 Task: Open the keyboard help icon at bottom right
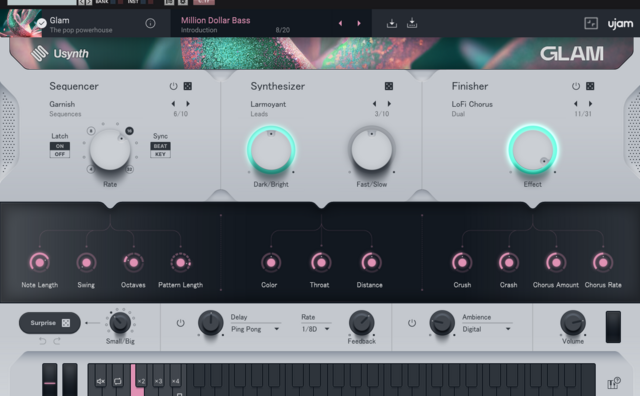point(613,383)
